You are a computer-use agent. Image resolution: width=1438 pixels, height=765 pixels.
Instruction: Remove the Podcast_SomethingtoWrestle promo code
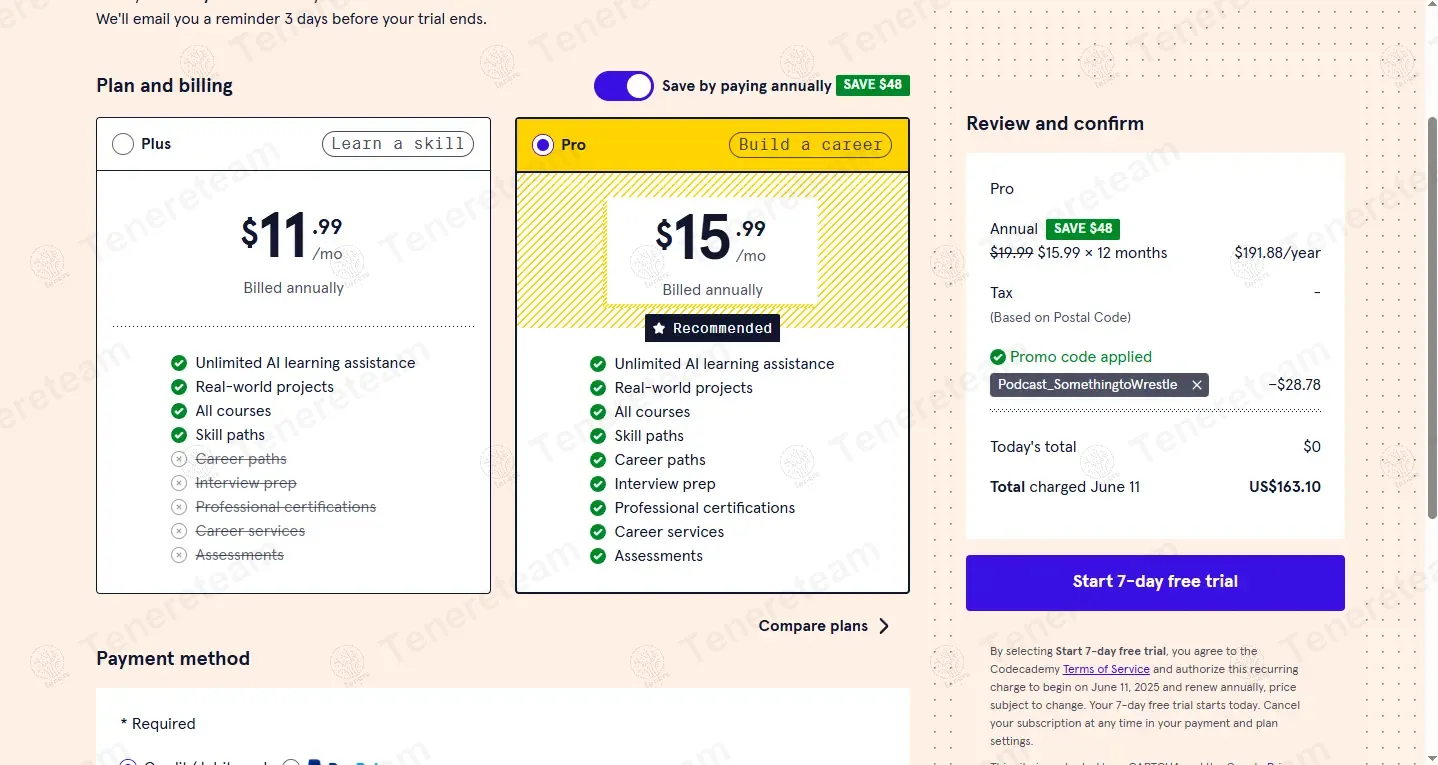pyautogui.click(x=1196, y=385)
